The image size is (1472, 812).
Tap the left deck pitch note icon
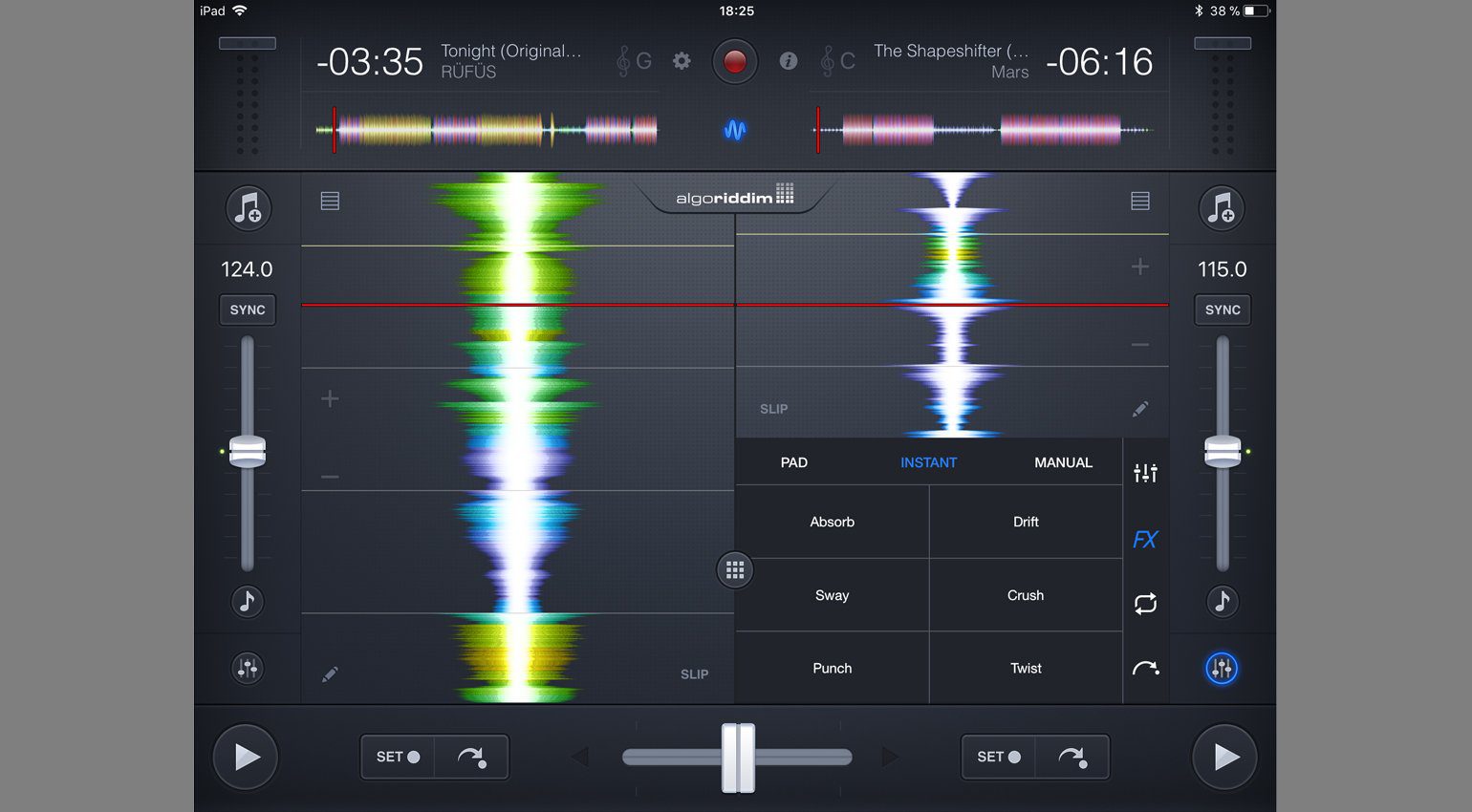click(x=248, y=601)
